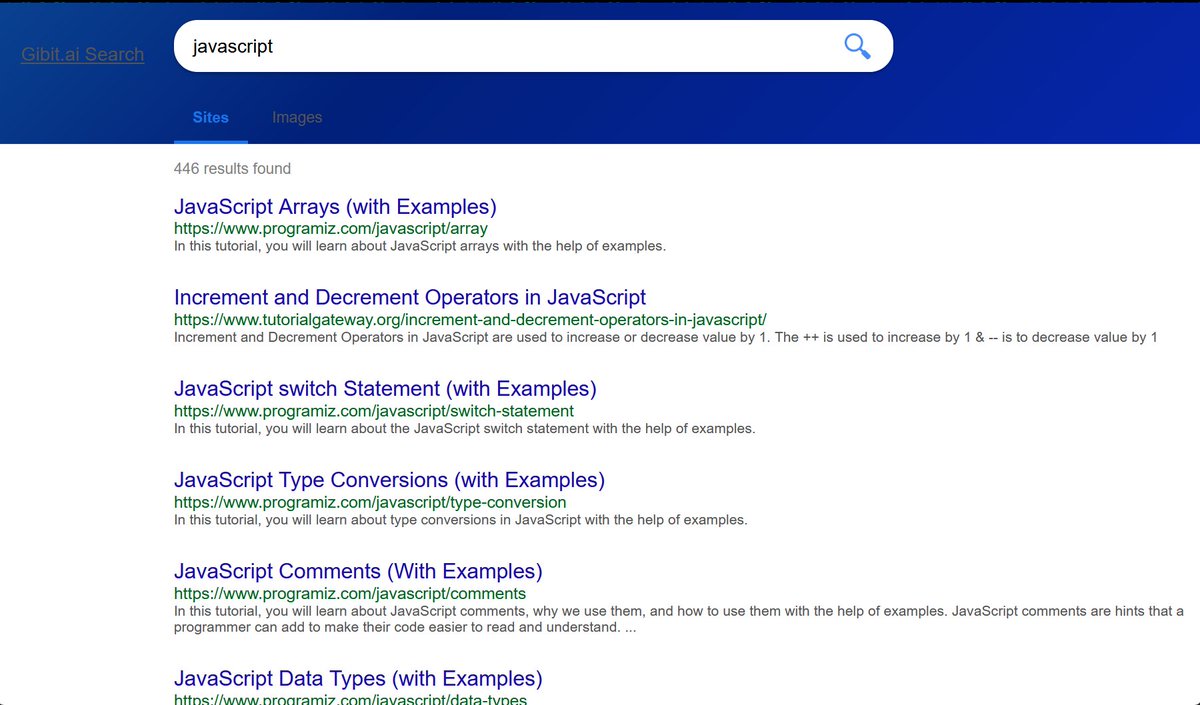The image size is (1200, 705).
Task: Open the JavaScript Data Types result
Action: coord(358,678)
